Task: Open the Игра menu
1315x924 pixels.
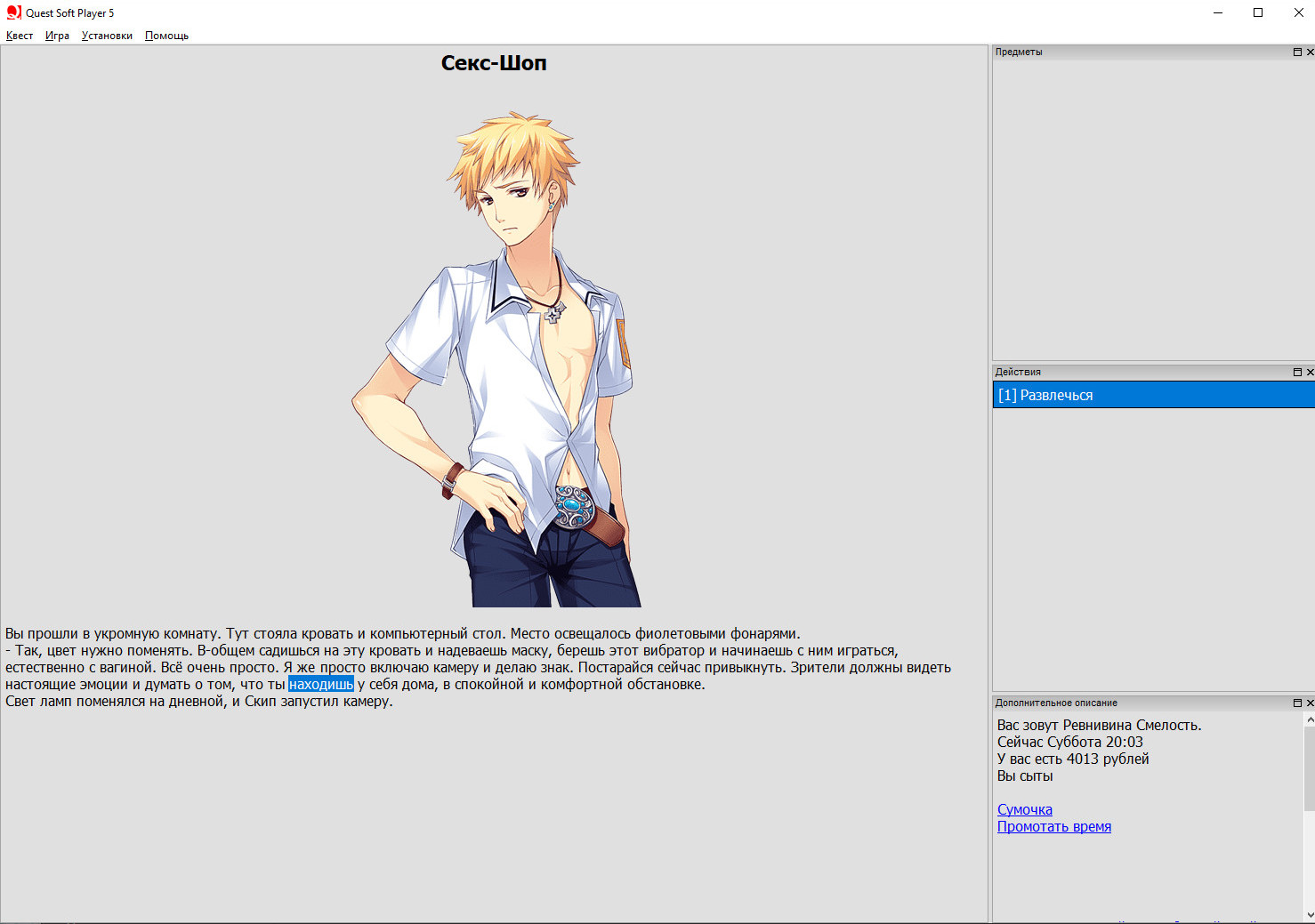Action: tap(57, 36)
